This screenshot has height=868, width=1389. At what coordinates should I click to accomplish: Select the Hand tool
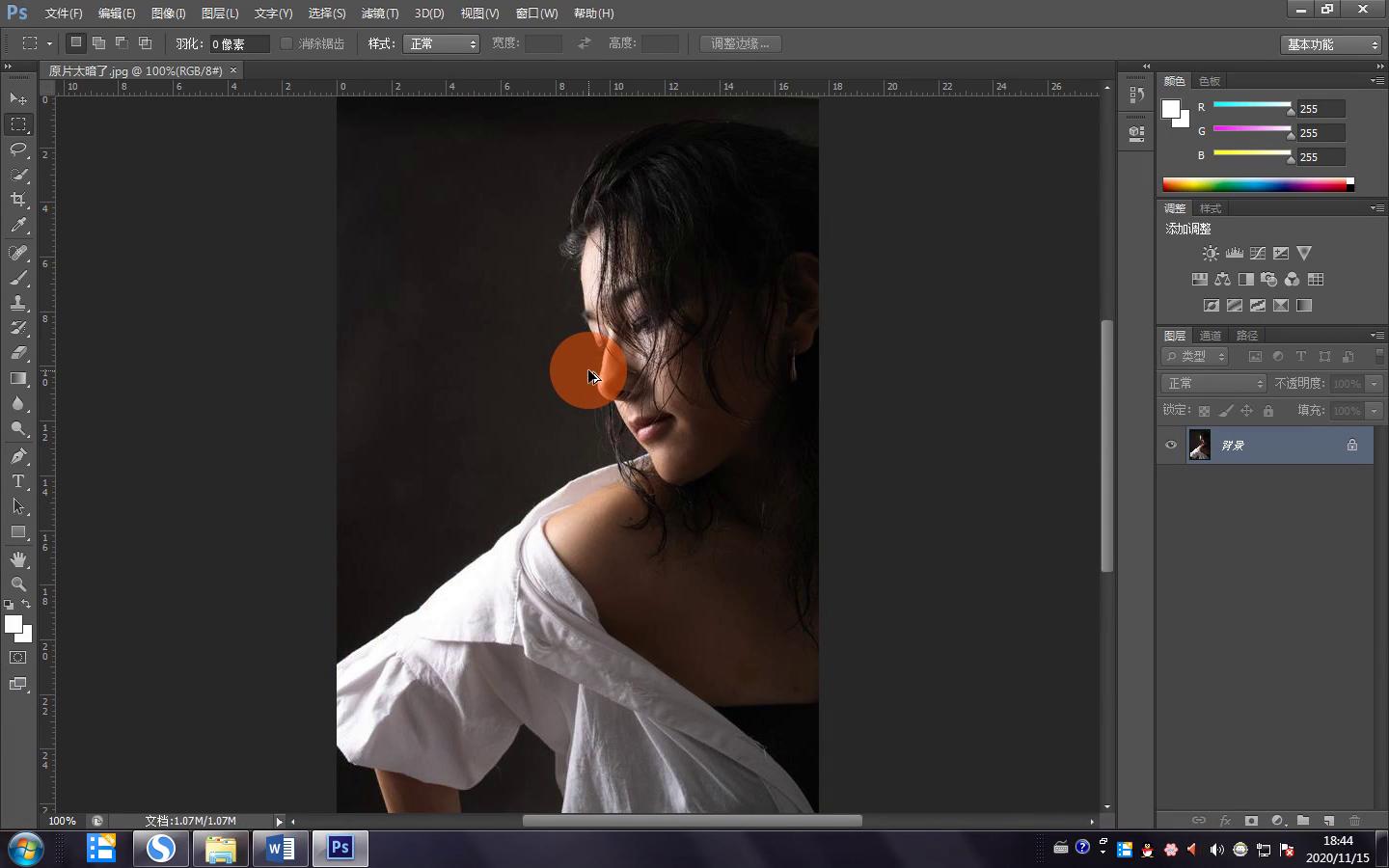coord(18,559)
